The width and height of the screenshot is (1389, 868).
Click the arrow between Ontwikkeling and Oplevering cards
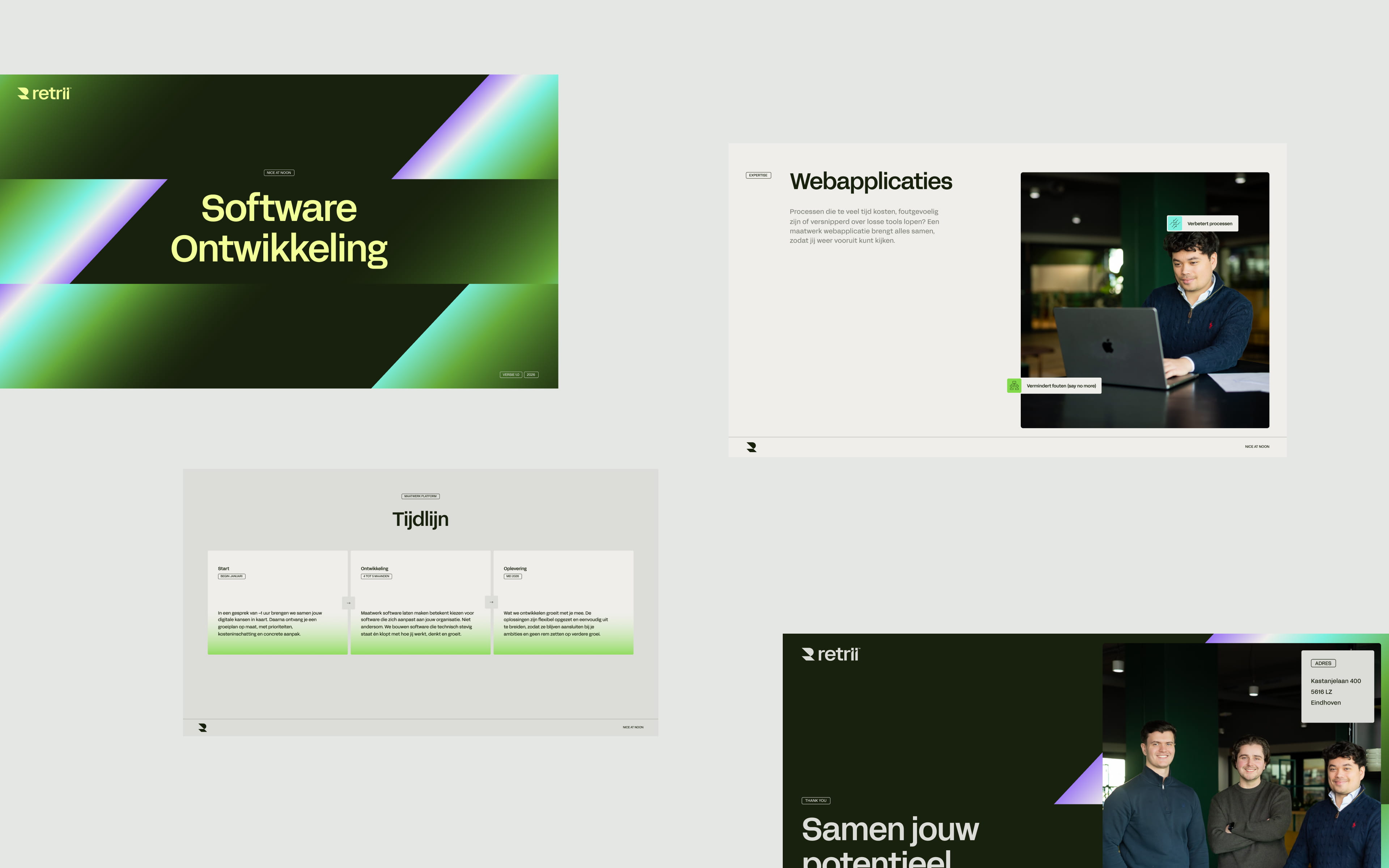click(491, 602)
